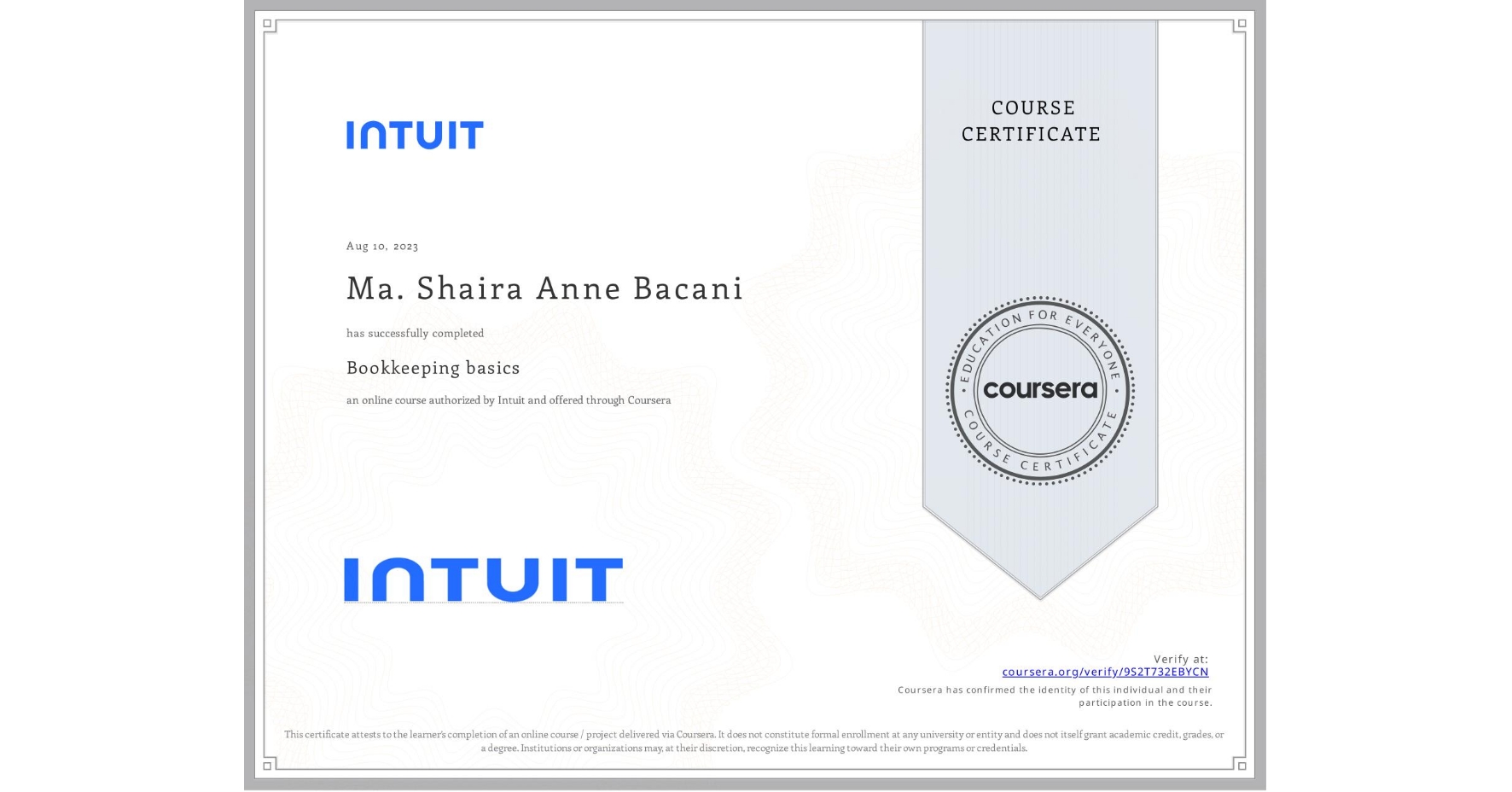Click the has successfully completed text
Image resolution: width=1512 pixels, height=792 pixels.
pos(415,334)
